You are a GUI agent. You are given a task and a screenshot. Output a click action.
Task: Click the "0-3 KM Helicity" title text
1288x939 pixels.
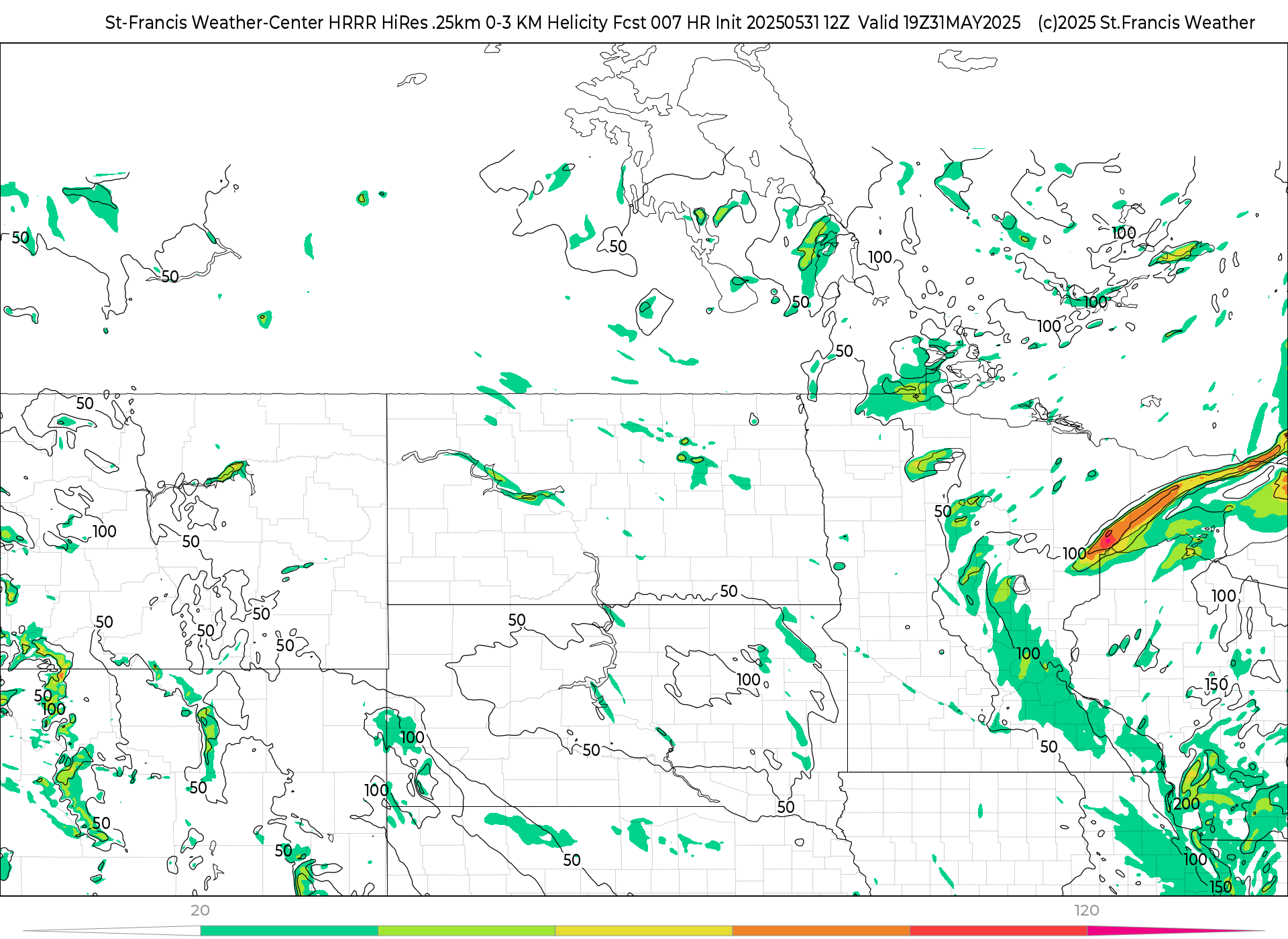pyautogui.click(x=546, y=23)
